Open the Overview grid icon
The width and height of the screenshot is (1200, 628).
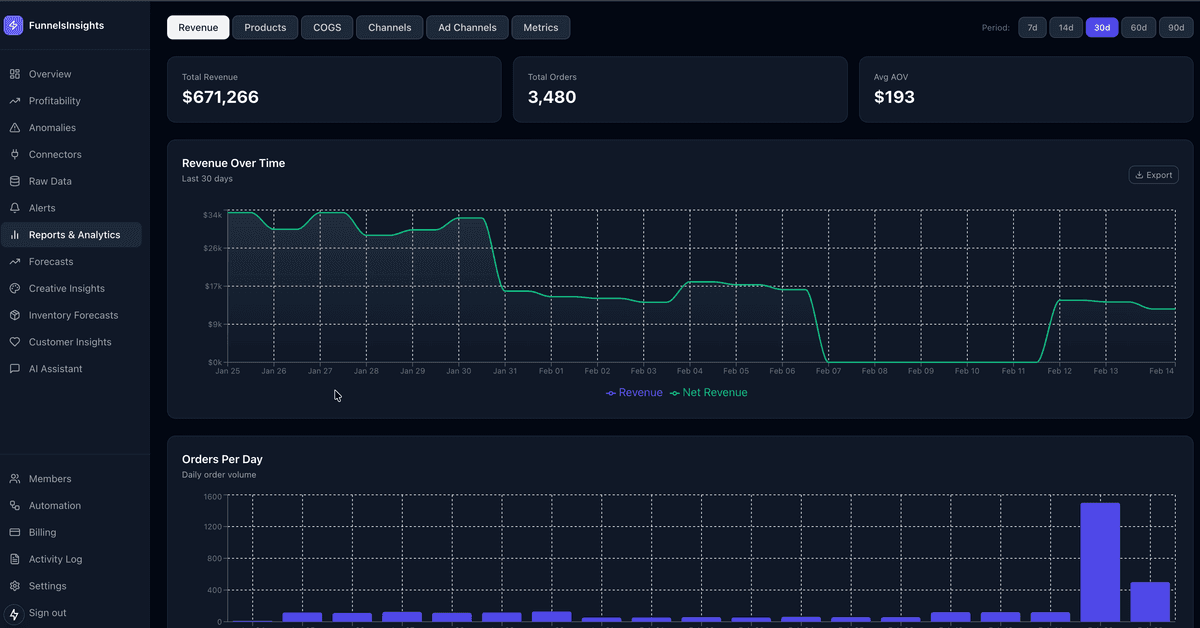[x=15, y=74]
